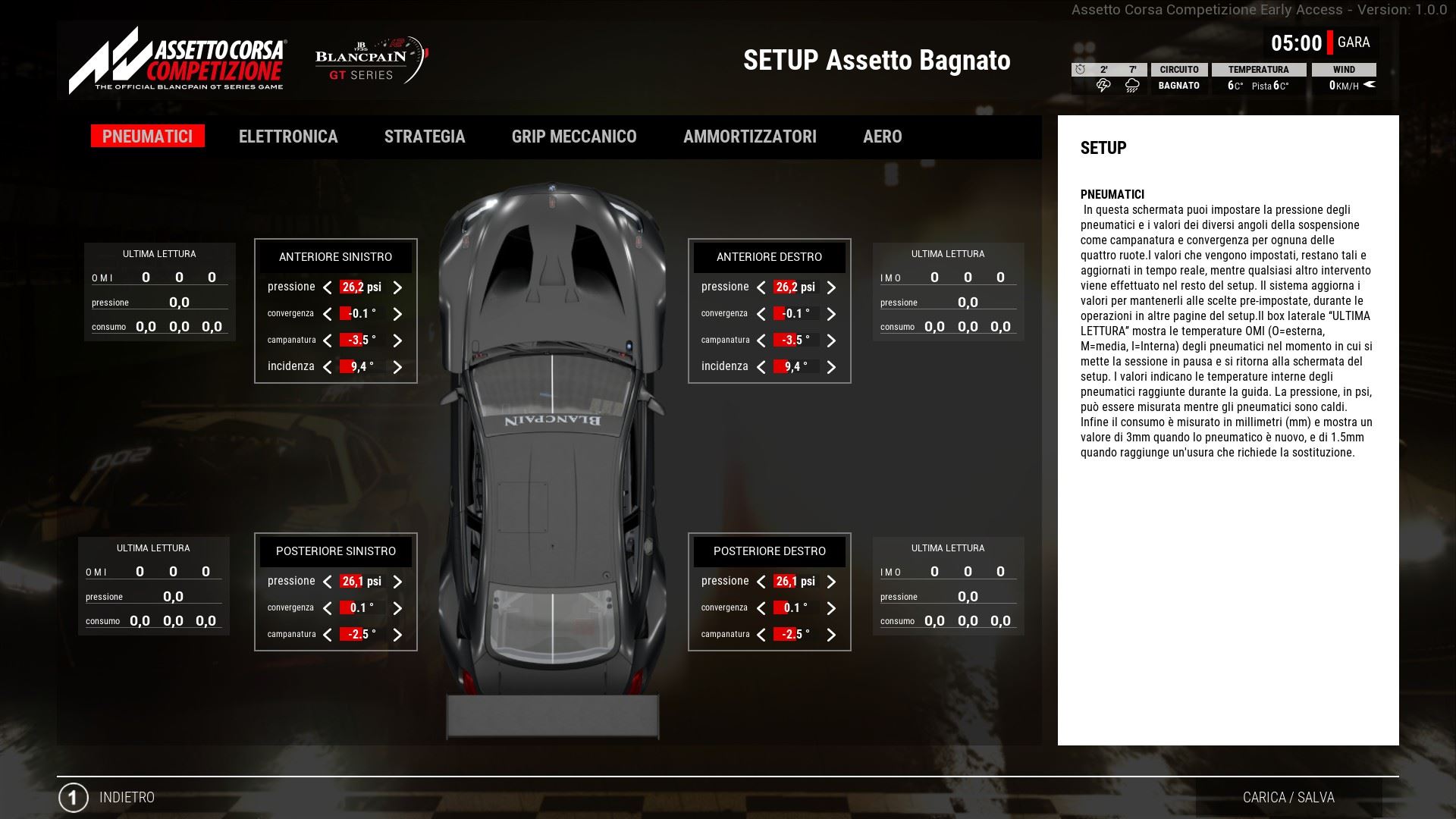Click the Assetto Corsa Competizione logo

point(178,61)
